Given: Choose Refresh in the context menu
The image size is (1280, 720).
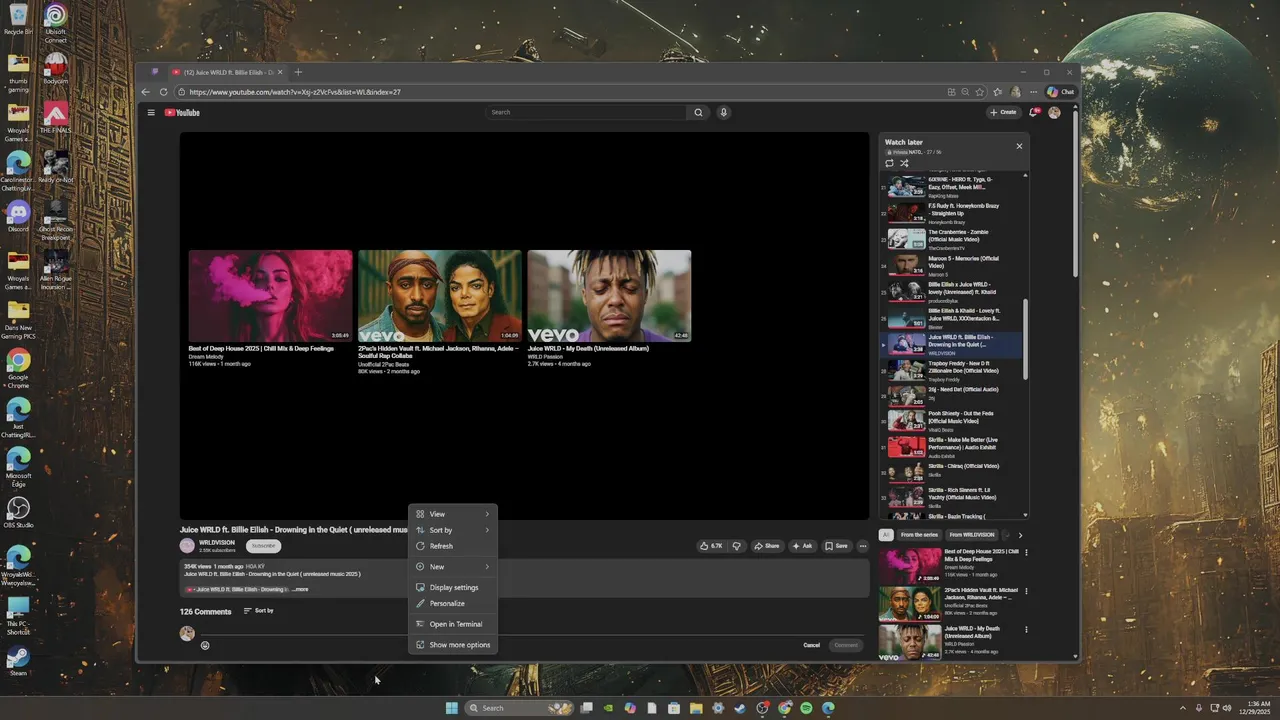Looking at the screenshot, I should click(x=453, y=546).
